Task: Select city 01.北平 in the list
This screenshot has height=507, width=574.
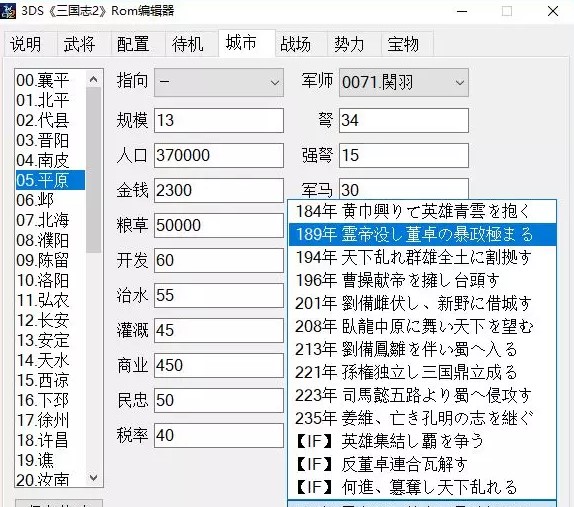Action: click(x=50, y=100)
